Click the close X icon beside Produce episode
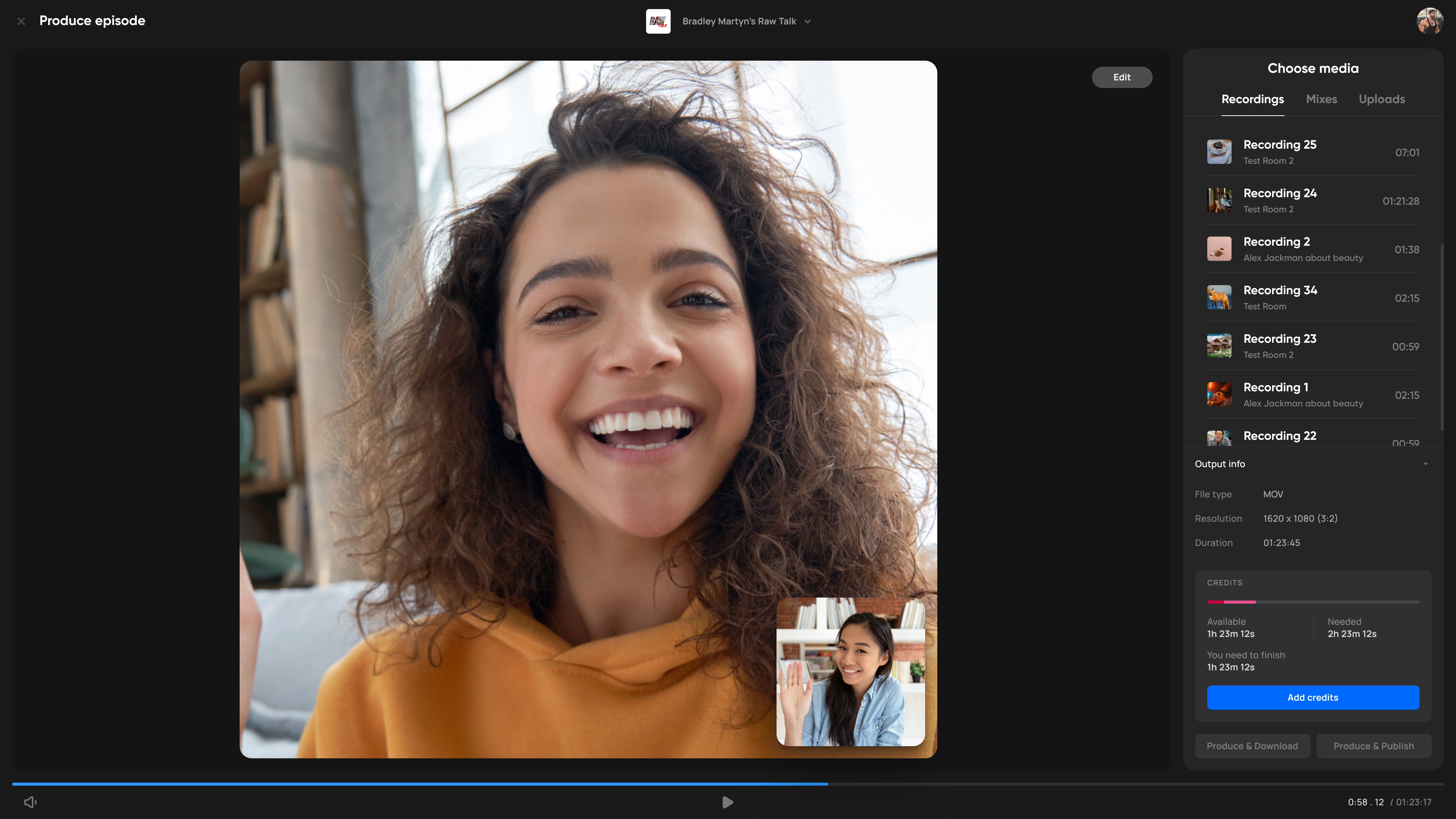 pos(21,22)
